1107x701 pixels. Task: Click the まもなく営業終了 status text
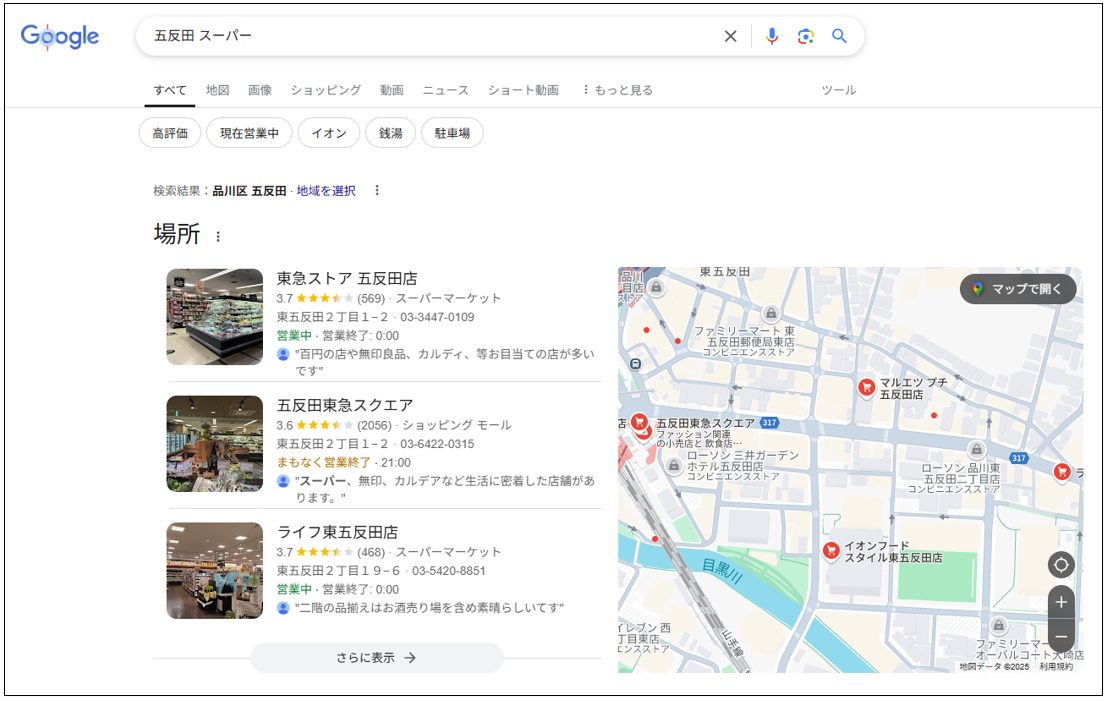[323, 463]
